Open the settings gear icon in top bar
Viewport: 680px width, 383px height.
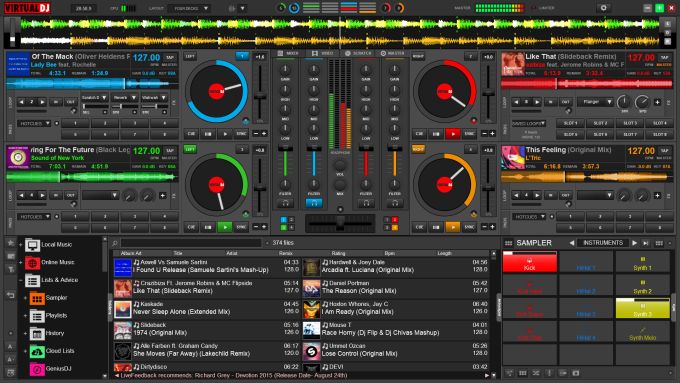coord(603,8)
